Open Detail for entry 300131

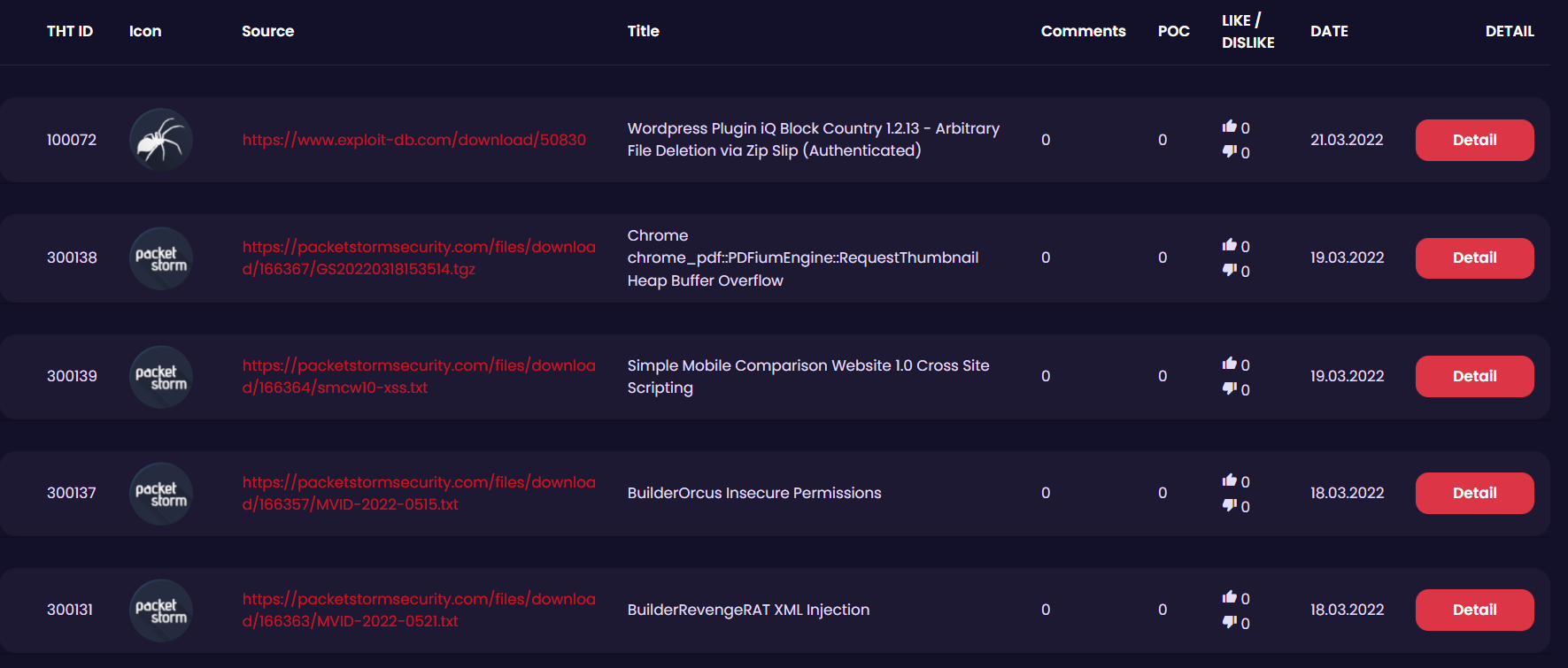coord(1475,610)
